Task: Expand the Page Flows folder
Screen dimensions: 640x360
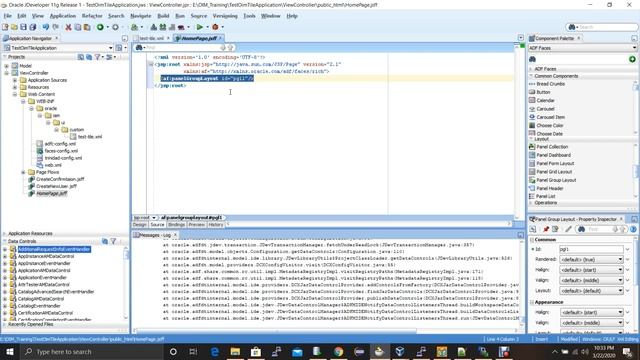Action: 23,172
